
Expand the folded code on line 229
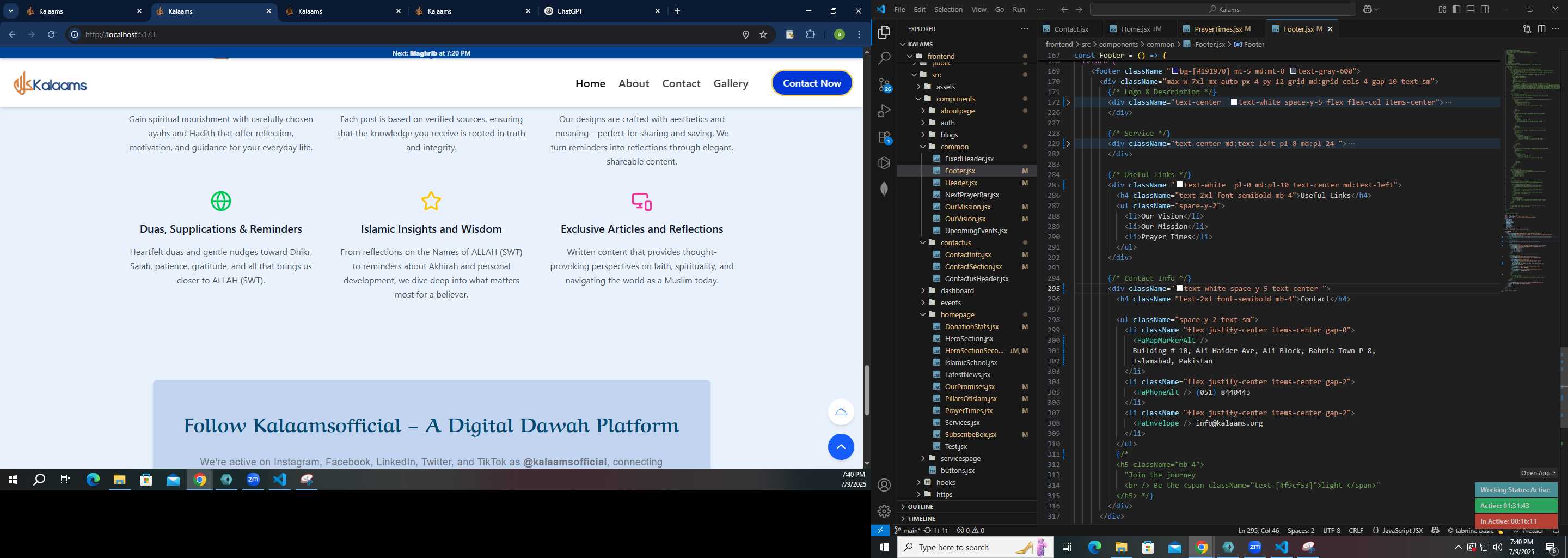point(1068,144)
